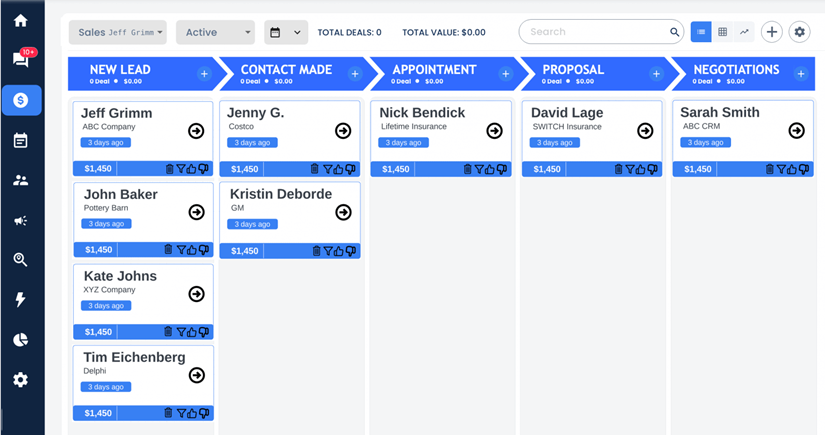Open the pie chart reports icon
The height and width of the screenshot is (435, 825).
point(20,340)
